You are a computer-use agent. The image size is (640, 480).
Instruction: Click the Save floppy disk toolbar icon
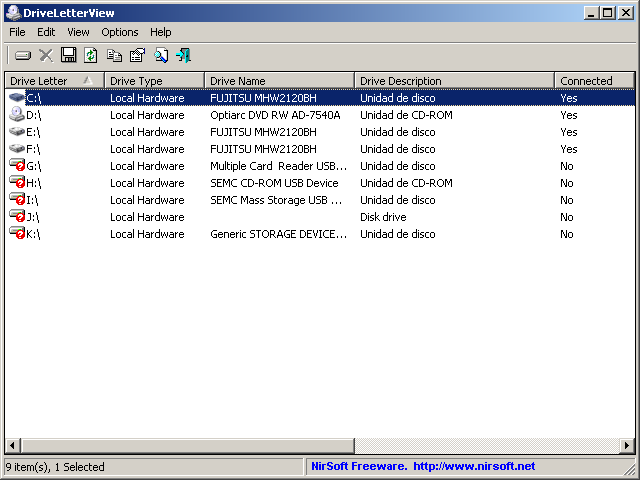68,55
